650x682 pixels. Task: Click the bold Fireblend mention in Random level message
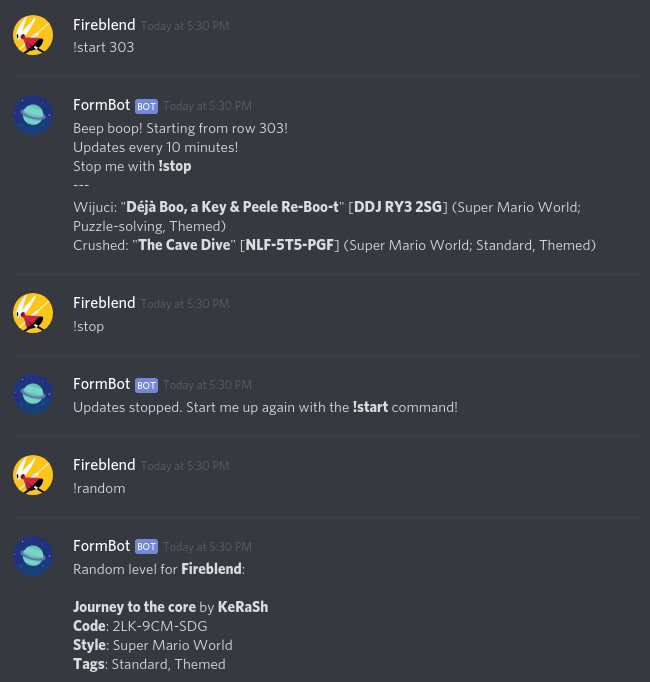pos(211,569)
